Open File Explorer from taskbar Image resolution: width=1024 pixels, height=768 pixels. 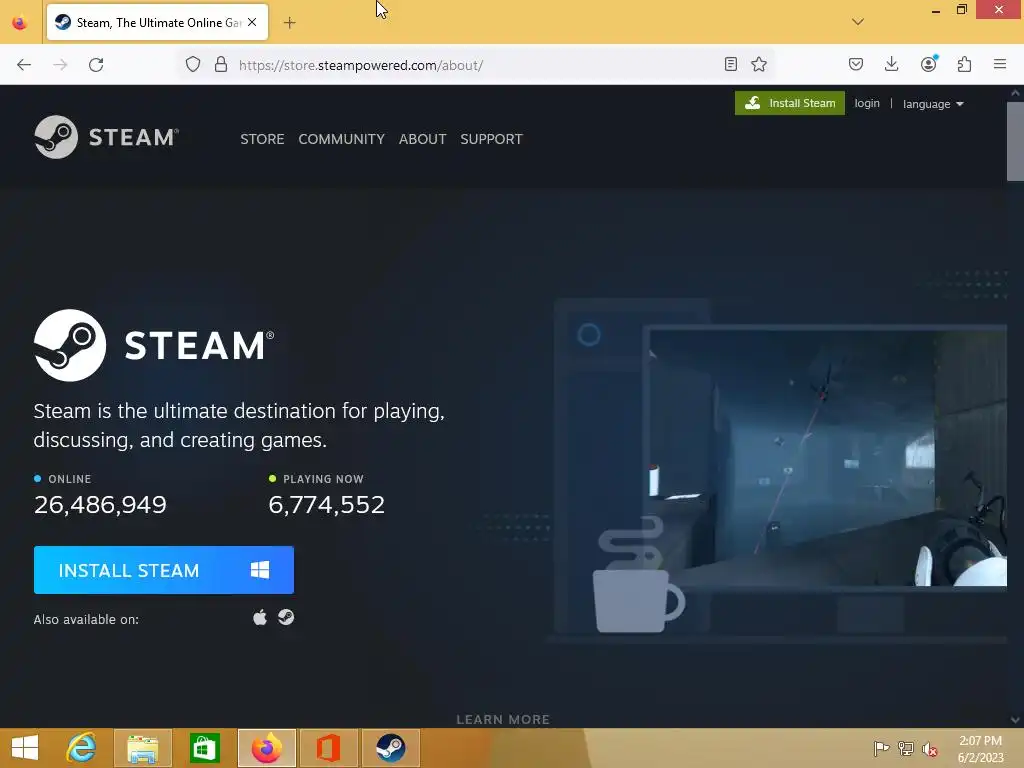click(x=142, y=748)
